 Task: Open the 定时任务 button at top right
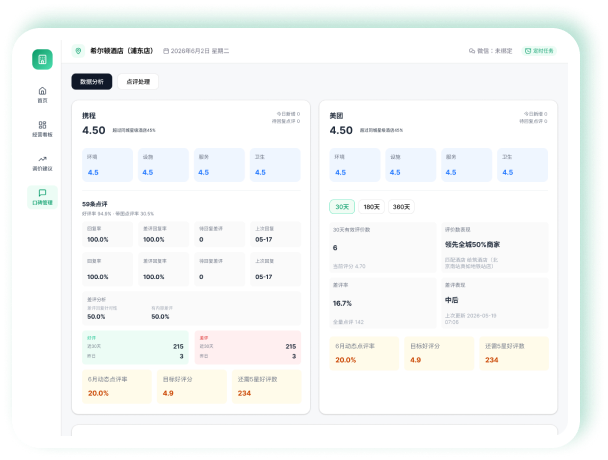point(539,51)
